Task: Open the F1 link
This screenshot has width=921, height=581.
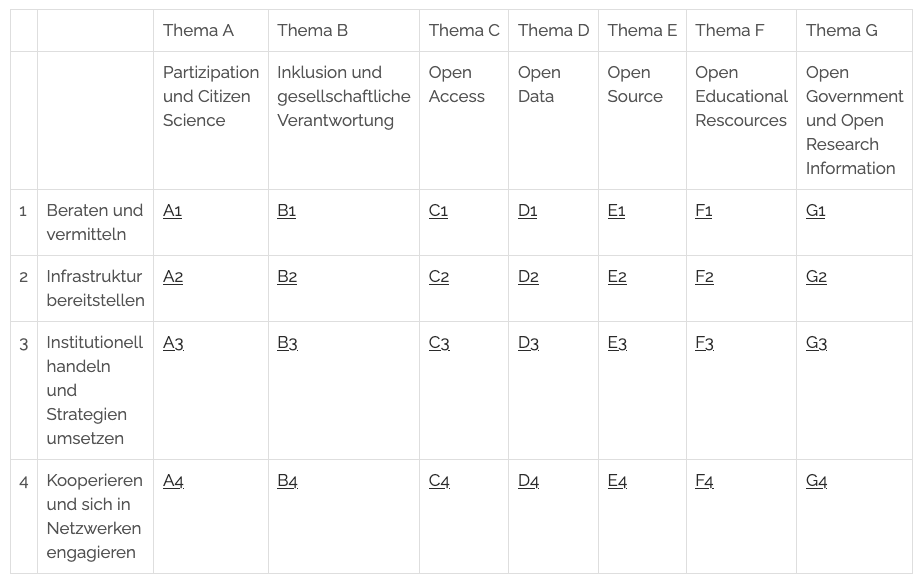Action: point(704,211)
